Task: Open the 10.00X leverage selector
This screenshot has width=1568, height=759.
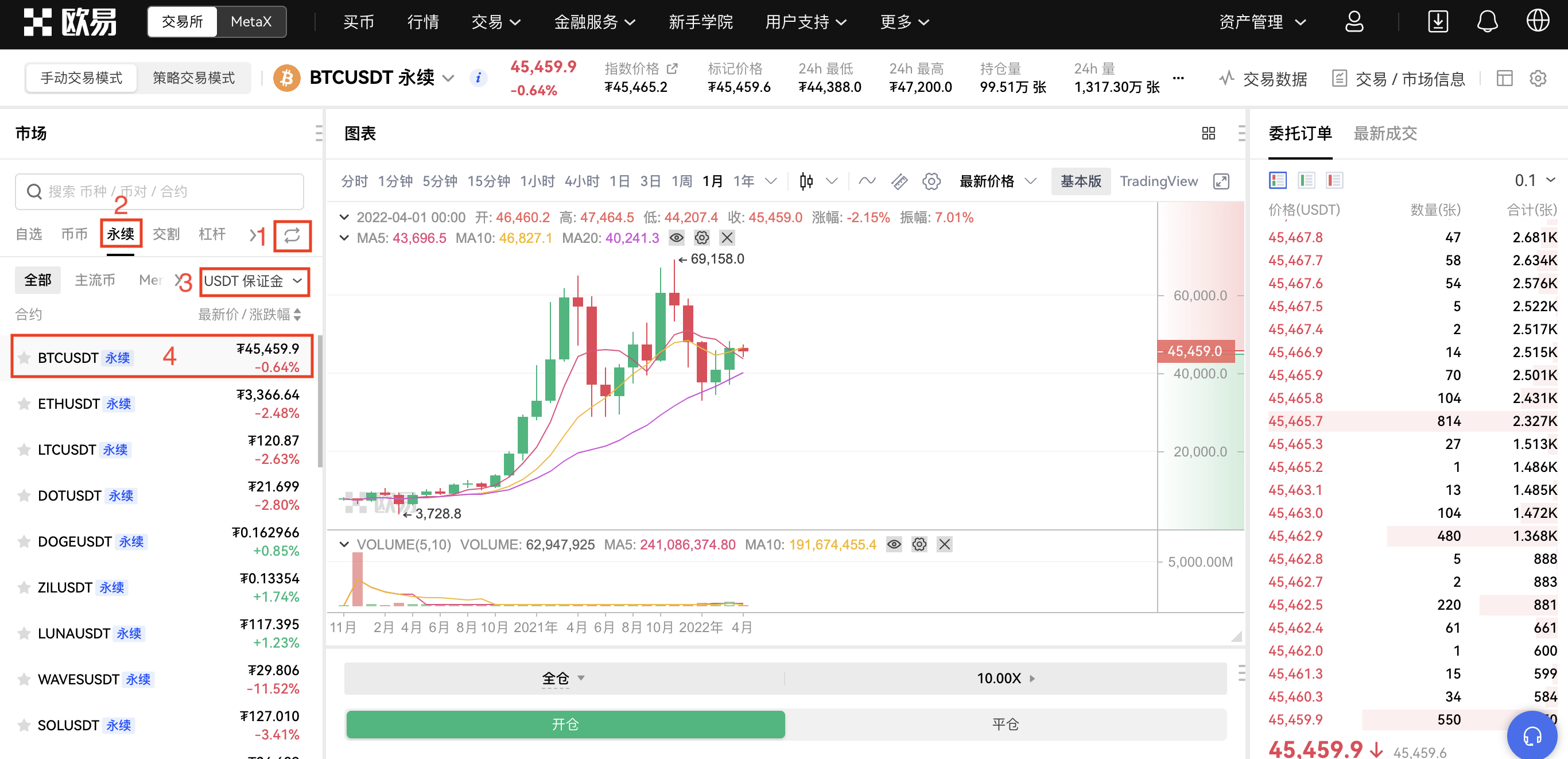Action: (x=1006, y=678)
